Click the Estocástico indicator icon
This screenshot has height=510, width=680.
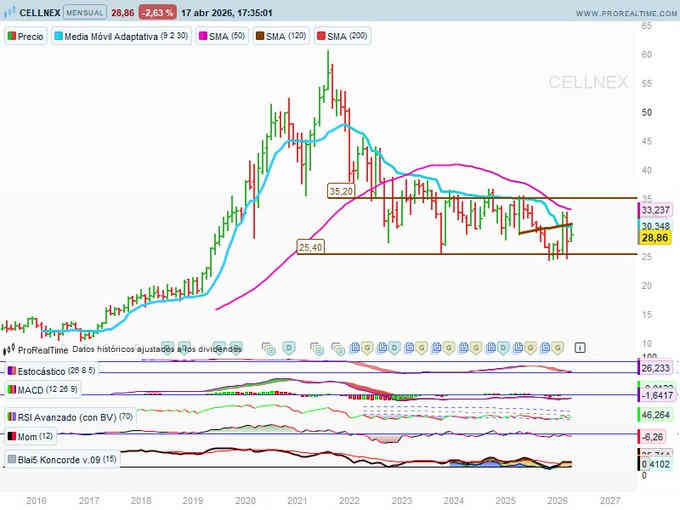pos(11,369)
